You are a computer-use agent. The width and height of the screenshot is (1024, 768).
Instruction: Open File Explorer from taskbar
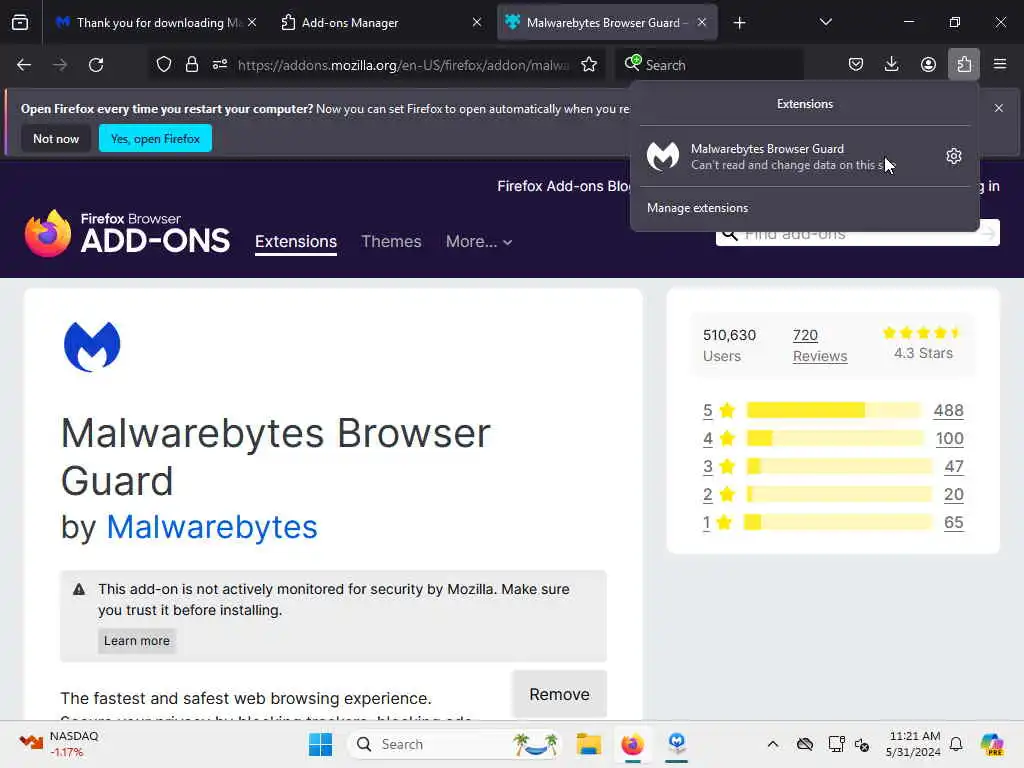coord(588,744)
